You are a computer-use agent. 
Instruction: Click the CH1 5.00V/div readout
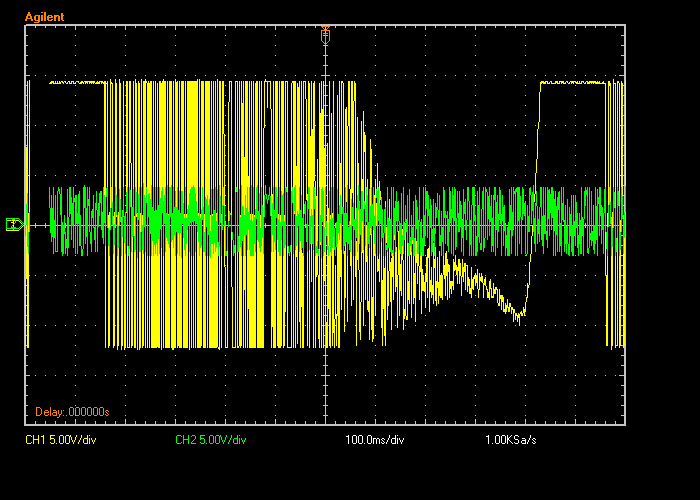tap(61, 440)
